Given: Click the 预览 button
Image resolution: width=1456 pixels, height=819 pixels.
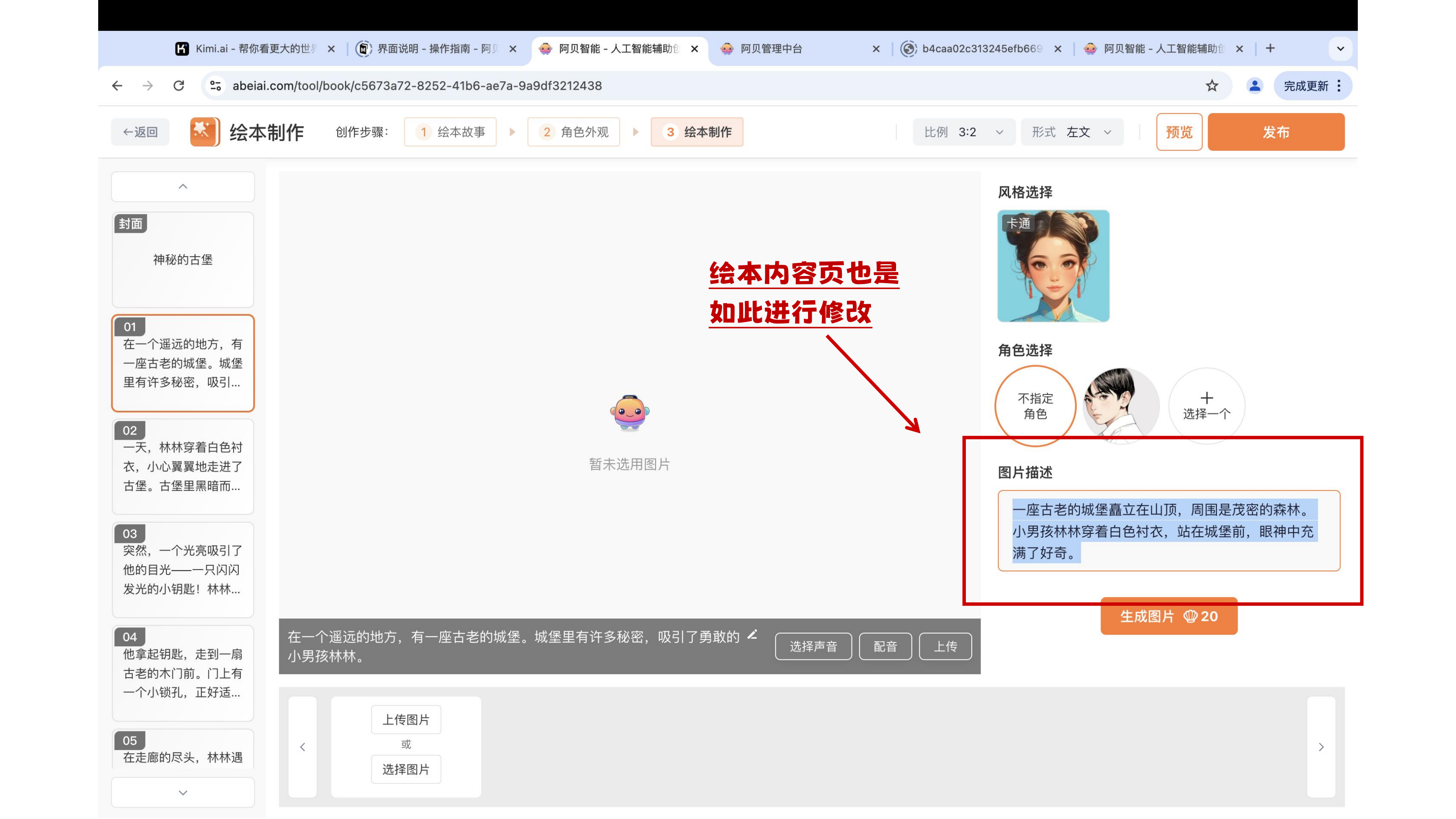Looking at the screenshot, I should tap(1179, 132).
